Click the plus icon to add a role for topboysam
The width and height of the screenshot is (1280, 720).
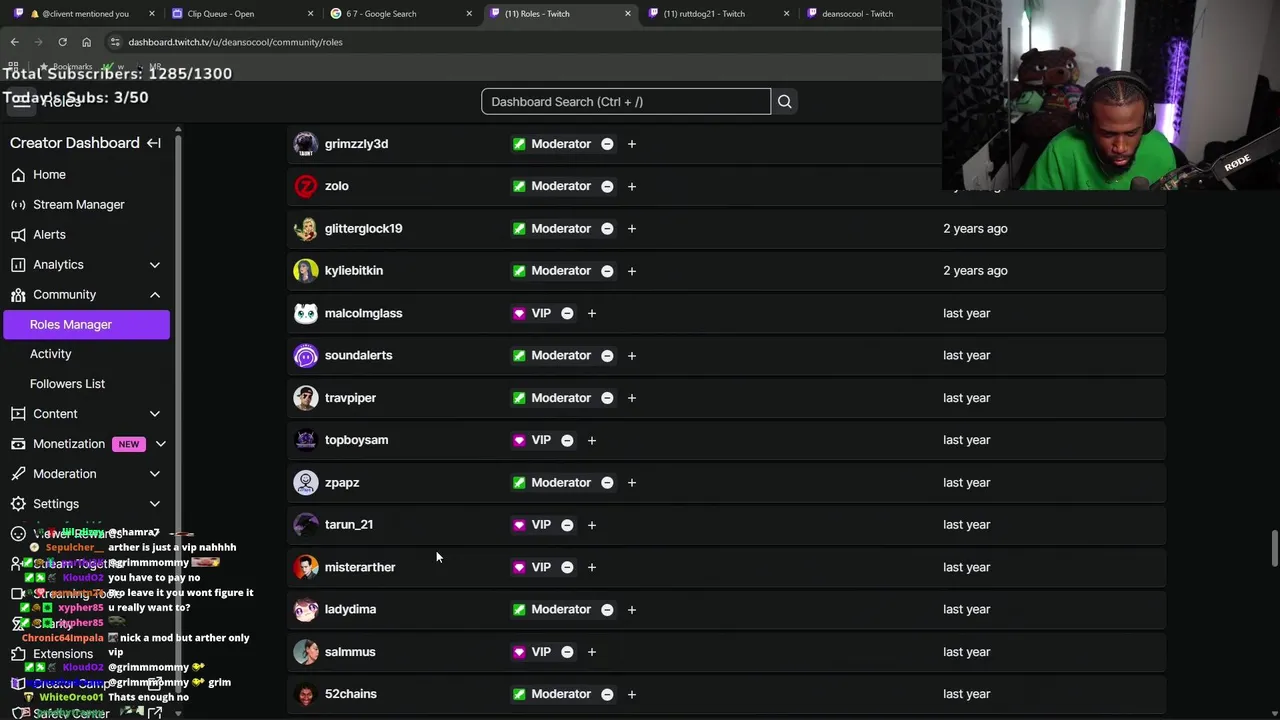(592, 440)
